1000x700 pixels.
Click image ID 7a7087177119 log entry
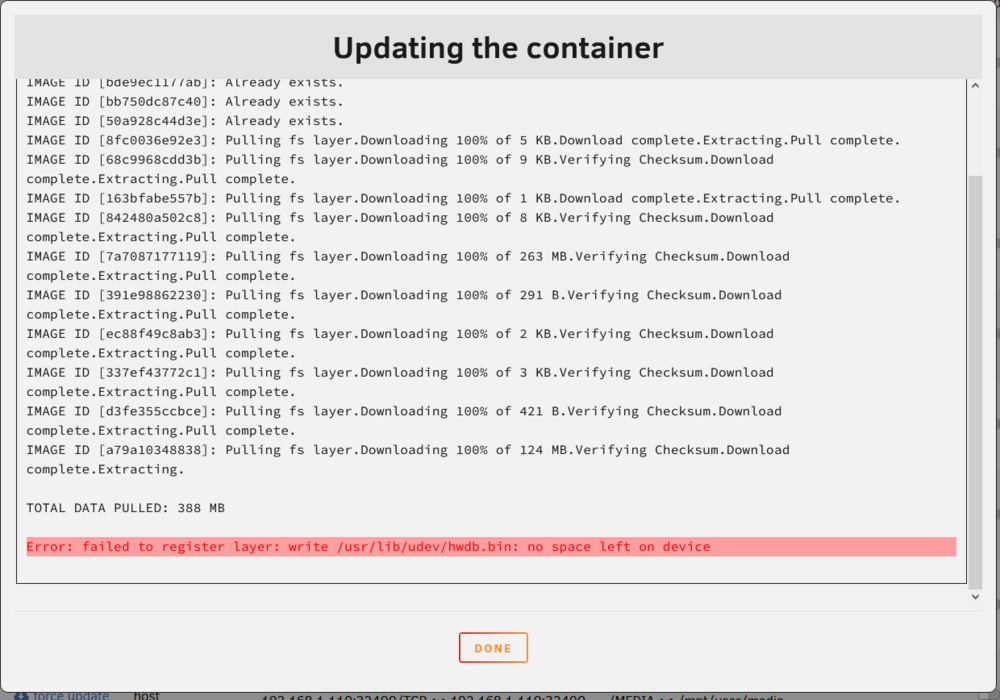(408, 266)
